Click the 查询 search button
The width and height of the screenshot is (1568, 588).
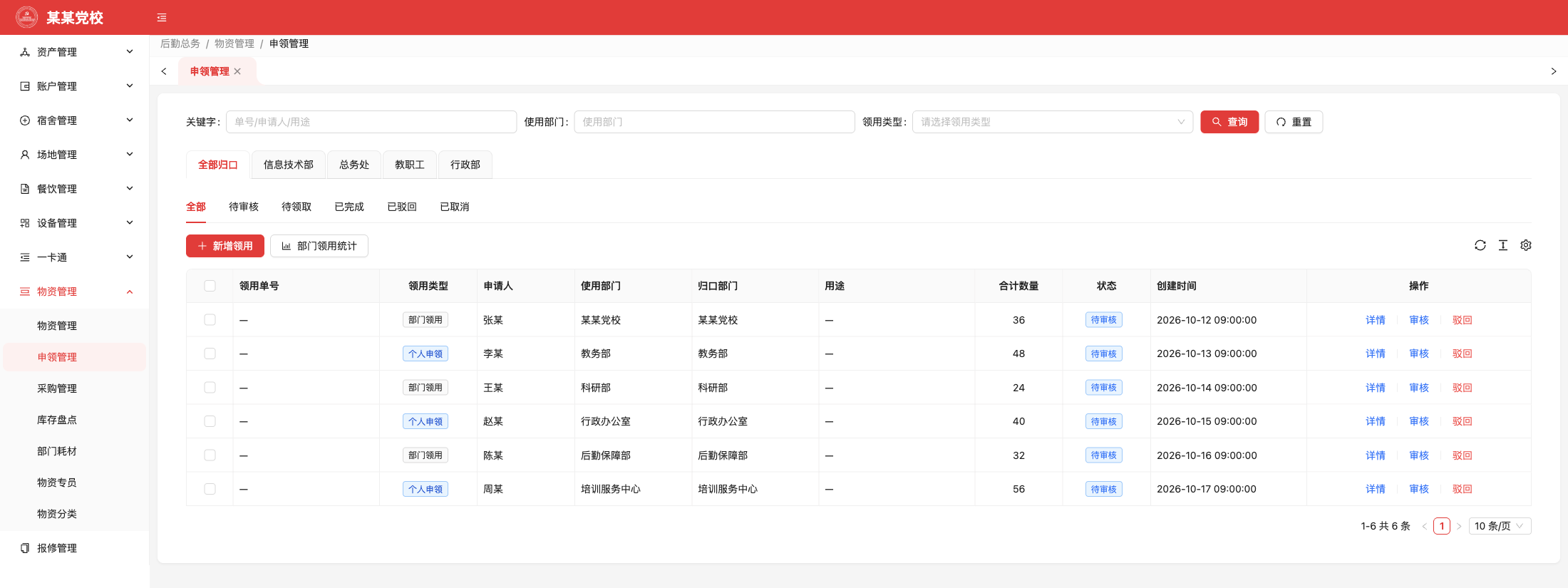click(1229, 122)
